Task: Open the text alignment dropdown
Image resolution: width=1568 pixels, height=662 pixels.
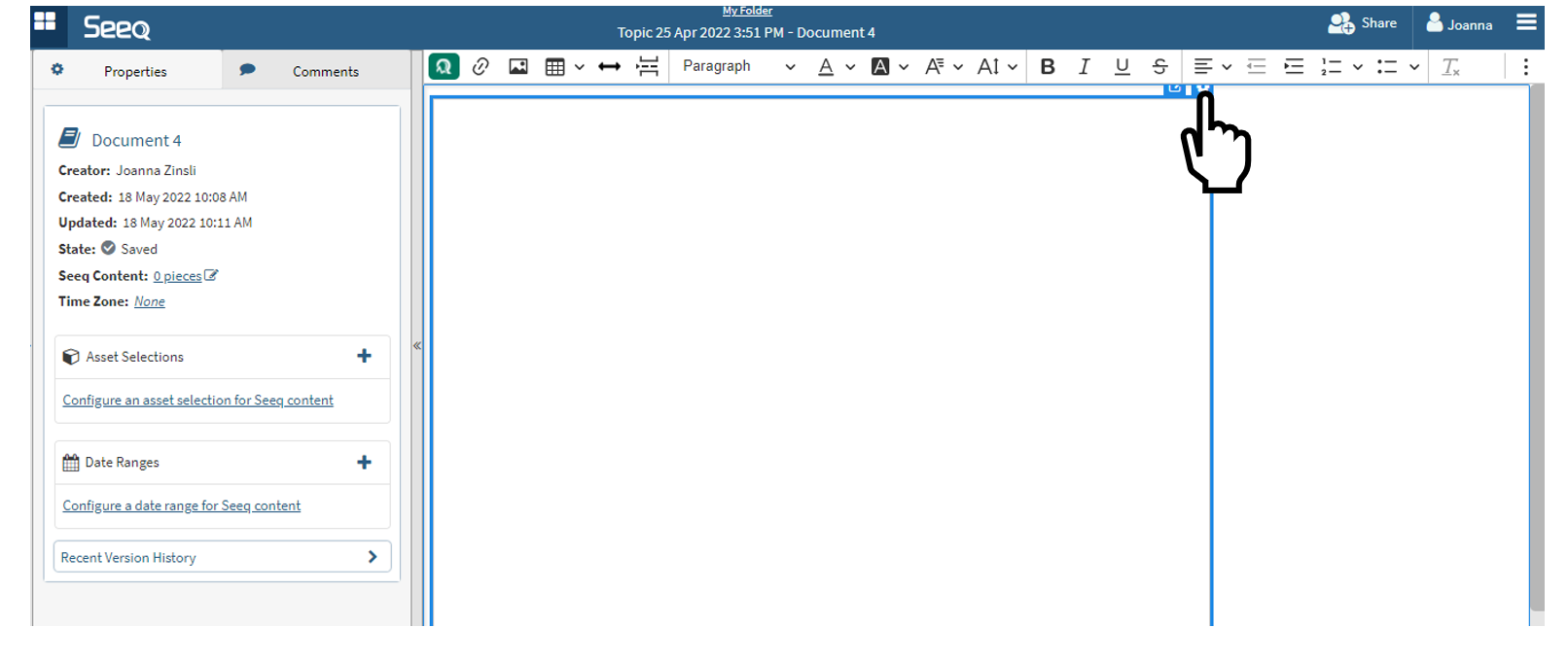Action: (x=1212, y=66)
